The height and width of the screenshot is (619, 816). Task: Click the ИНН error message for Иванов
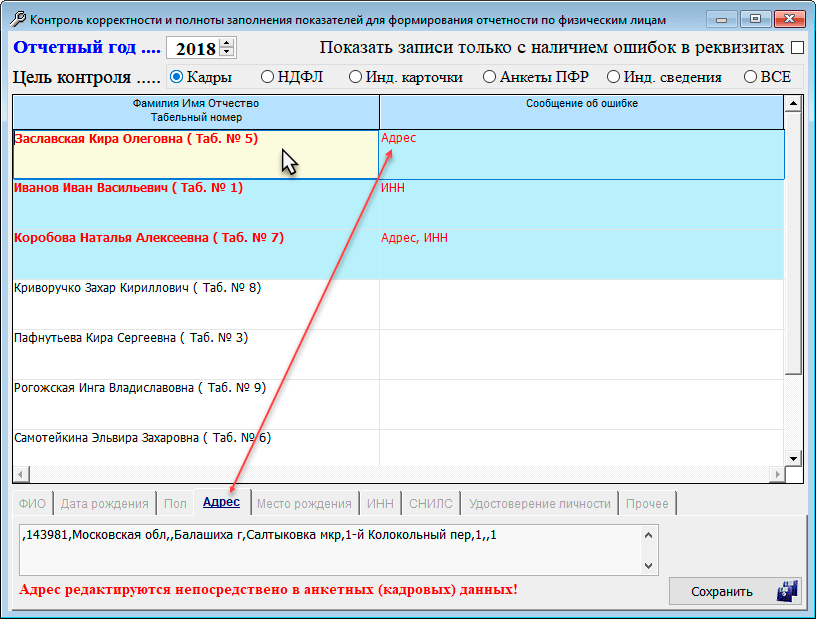pyautogui.click(x=392, y=188)
